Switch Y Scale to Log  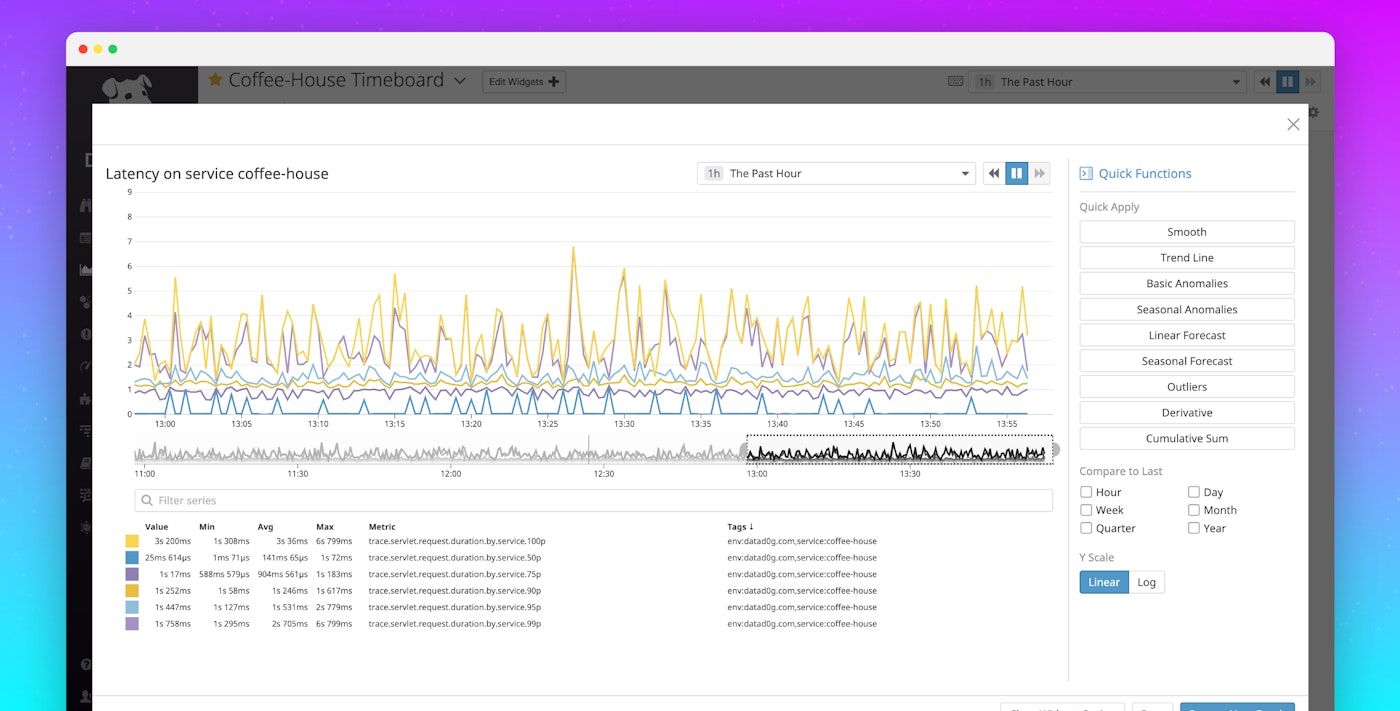[1146, 581]
